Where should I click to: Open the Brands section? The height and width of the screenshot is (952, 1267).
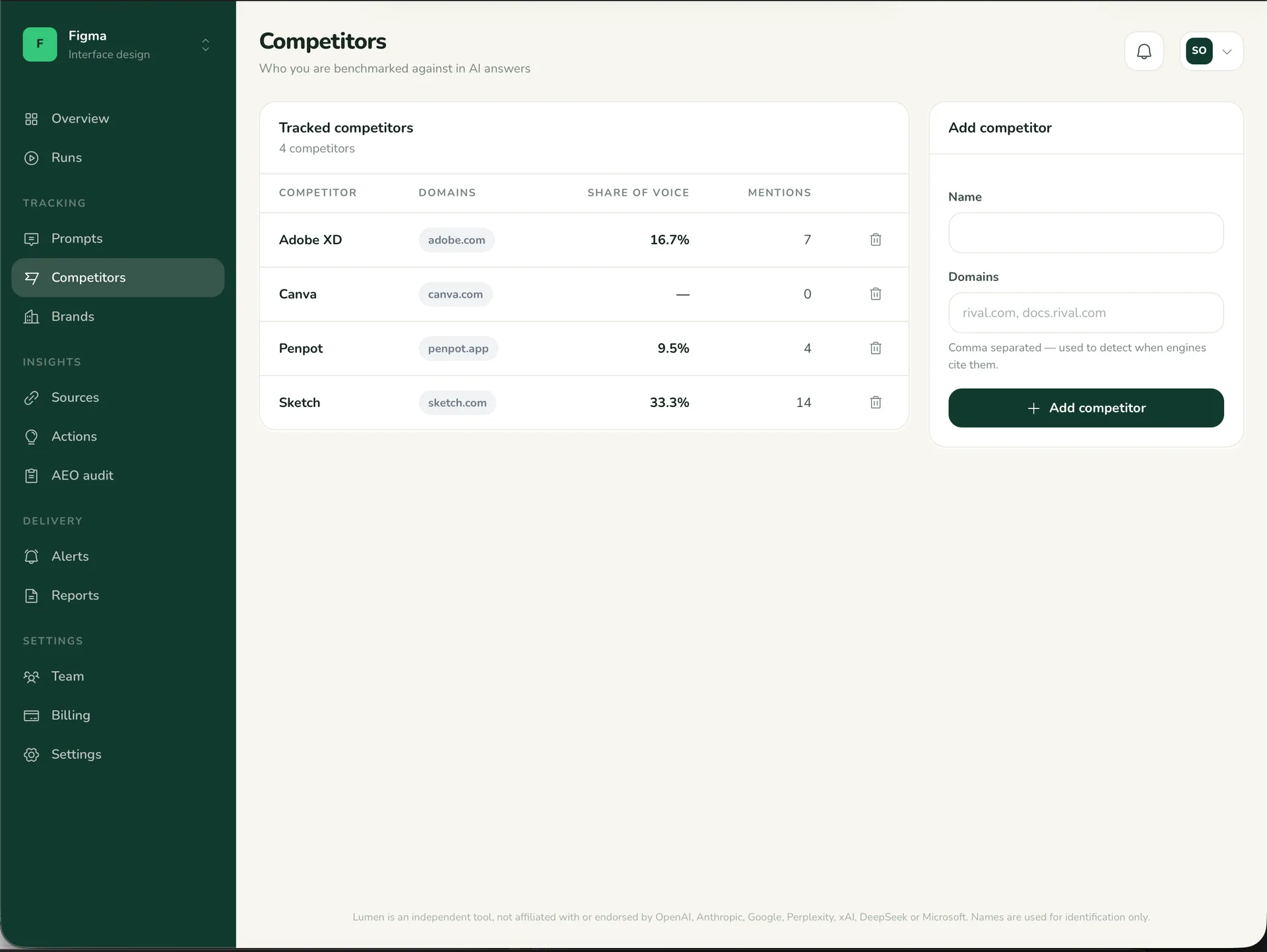pyautogui.click(x=117, y=316)
